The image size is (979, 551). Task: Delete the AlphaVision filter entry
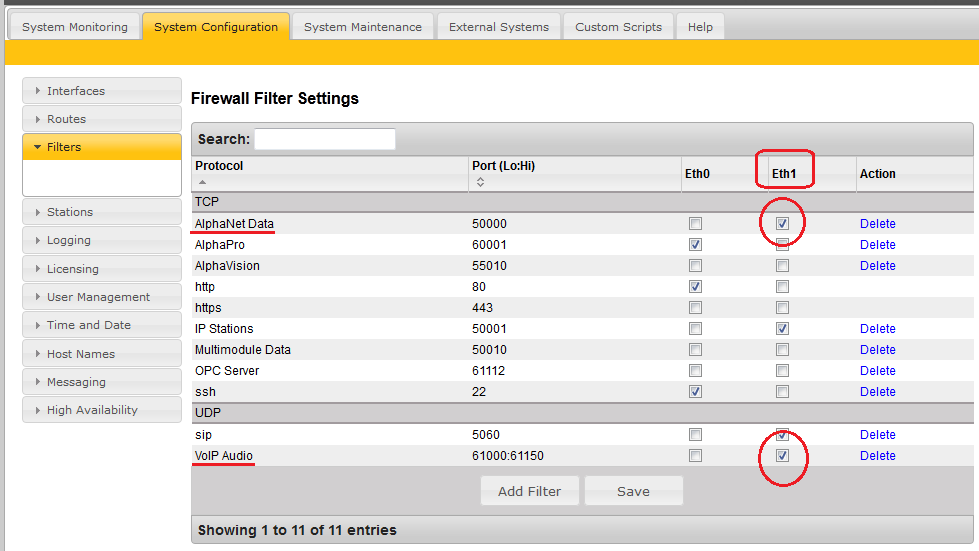pyautogui.click(x=877, y=266)
